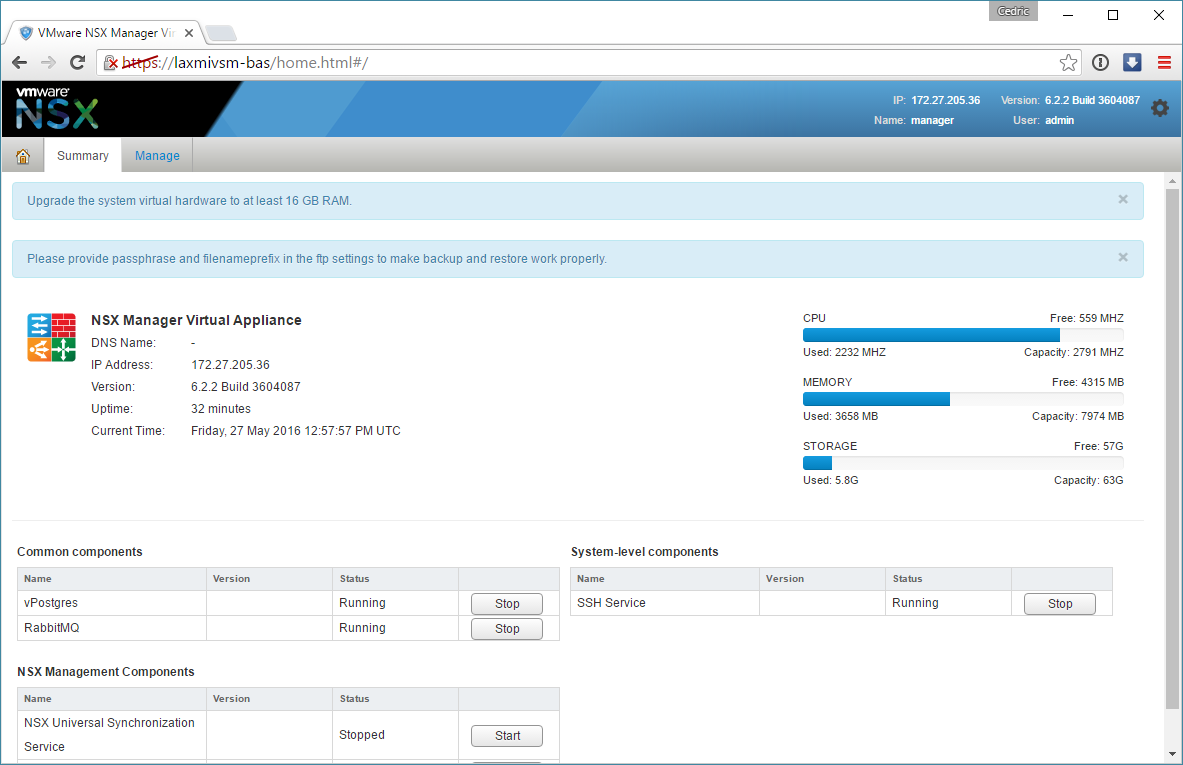
Task: Click the scrollbar down arrow
Action: tap(1172, 754)
